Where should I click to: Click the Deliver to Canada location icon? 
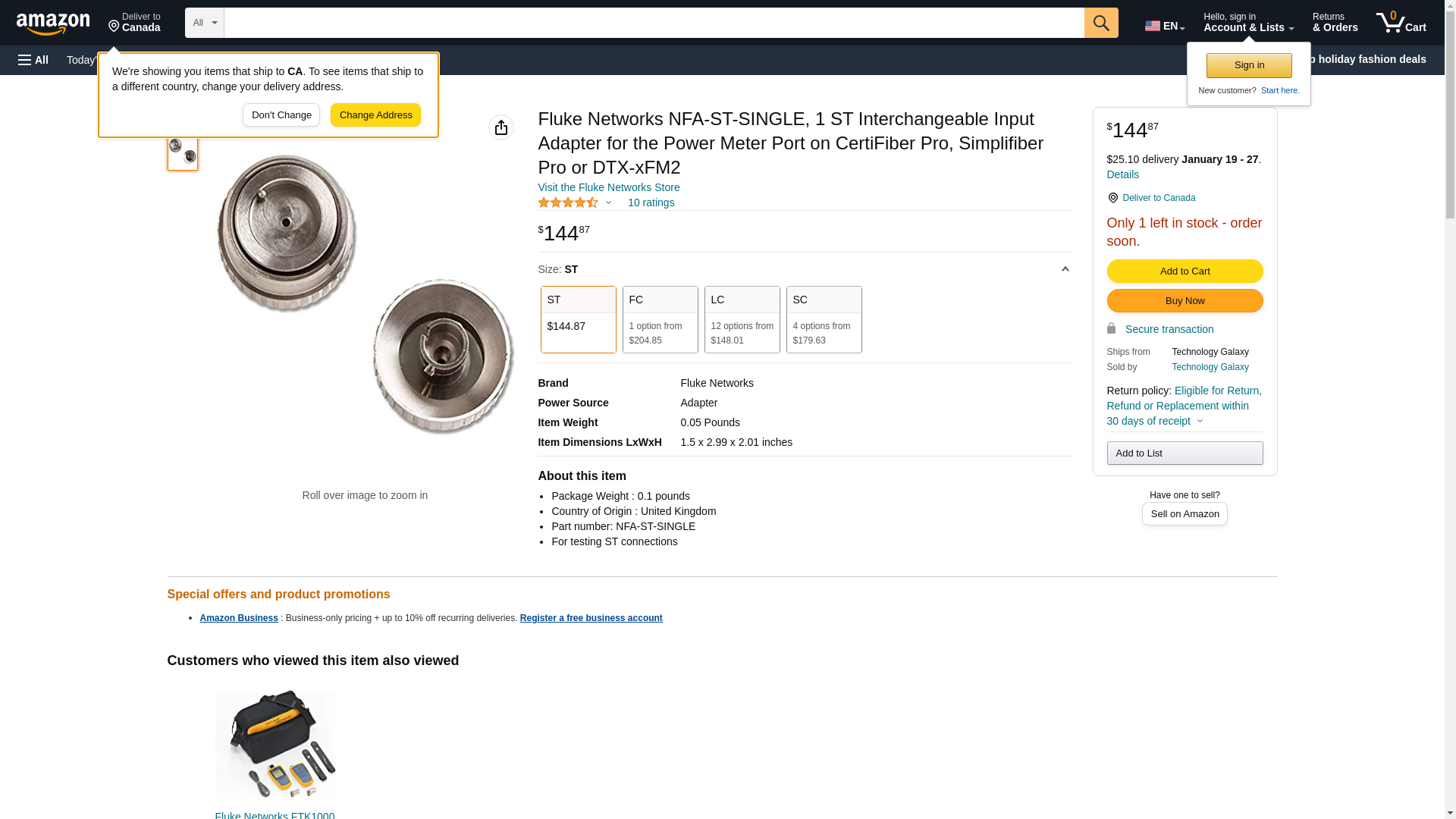[1112, 198]
